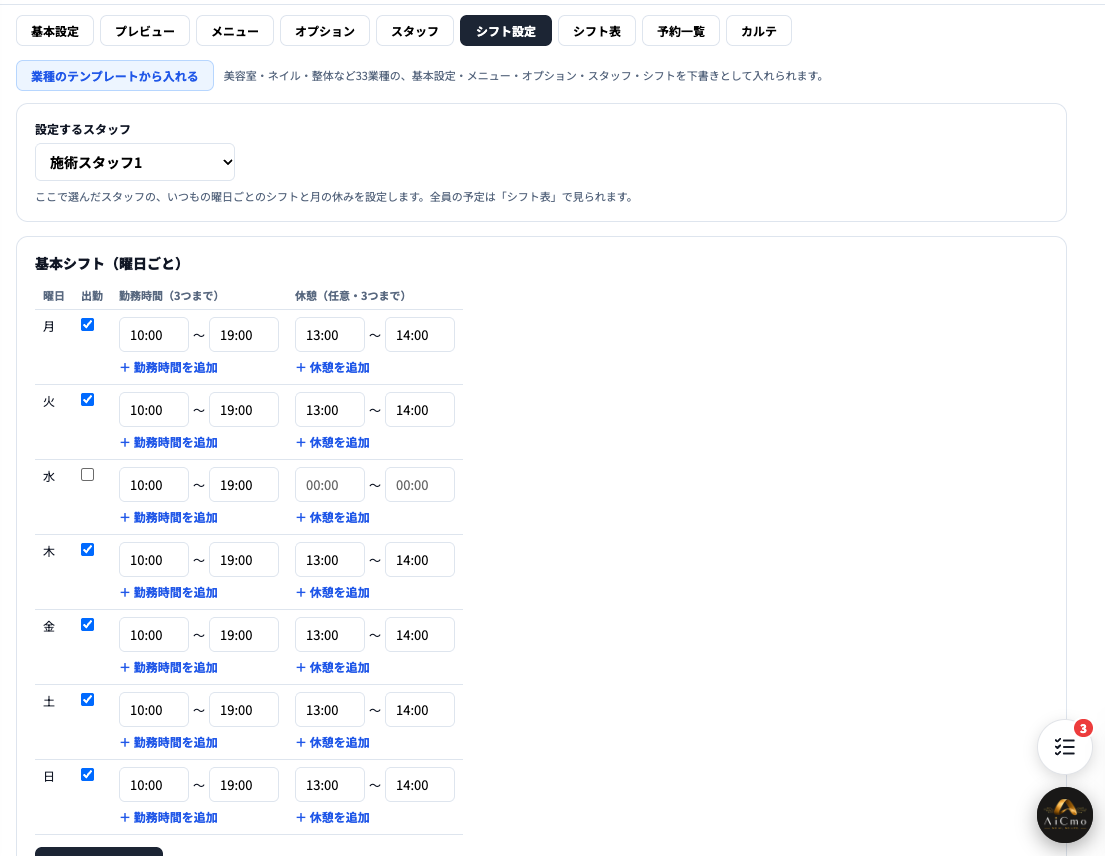This screenshot has width=1105, height=856.
Task: Edit Thursday (木) break start 13:00 field
Action: (330, 560)
